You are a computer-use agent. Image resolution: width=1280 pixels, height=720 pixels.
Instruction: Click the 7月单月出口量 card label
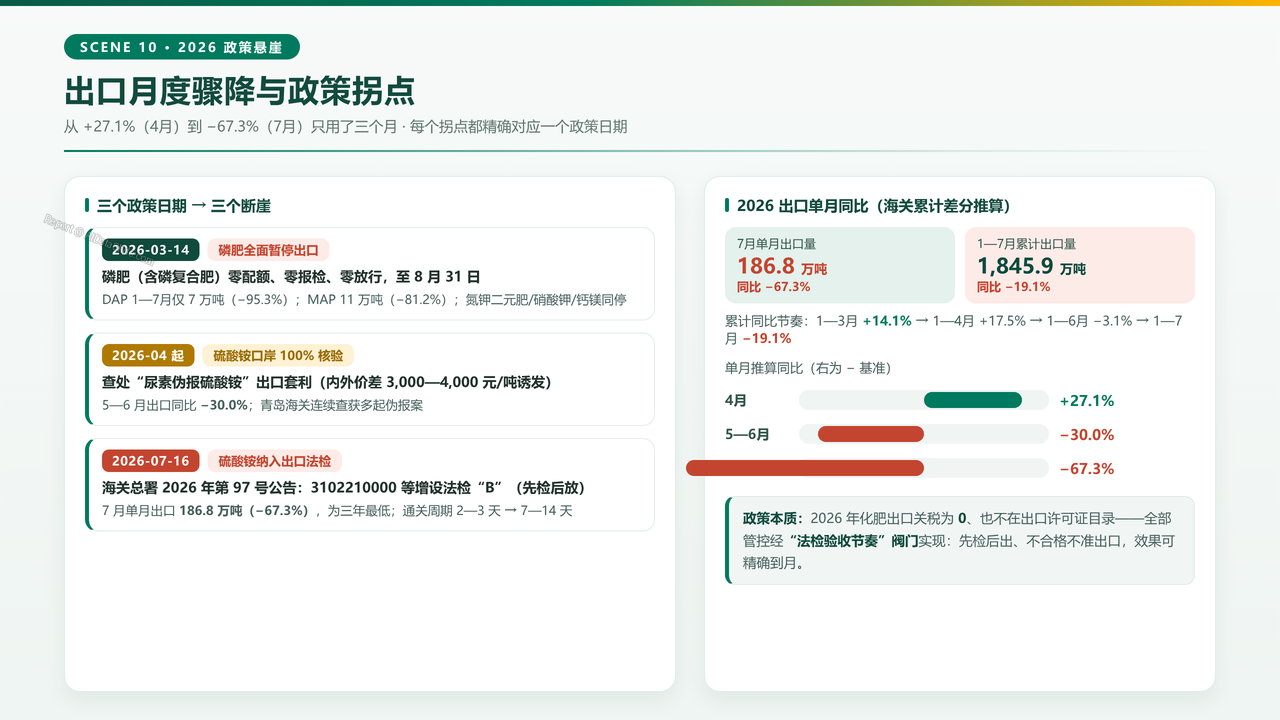(x=777, y=243)
